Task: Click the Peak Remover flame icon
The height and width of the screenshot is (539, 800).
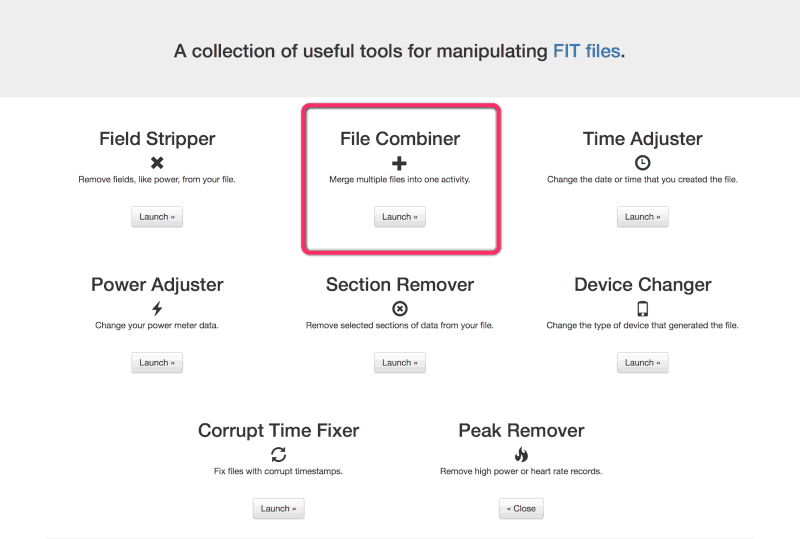Action: coord(521,455)
